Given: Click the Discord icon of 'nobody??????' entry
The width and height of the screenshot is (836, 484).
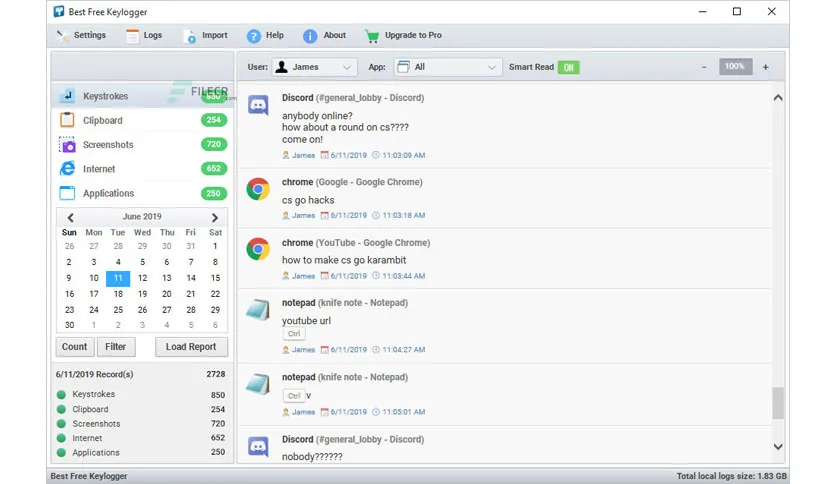Looking at the screenshot, I should pos(259,446).
